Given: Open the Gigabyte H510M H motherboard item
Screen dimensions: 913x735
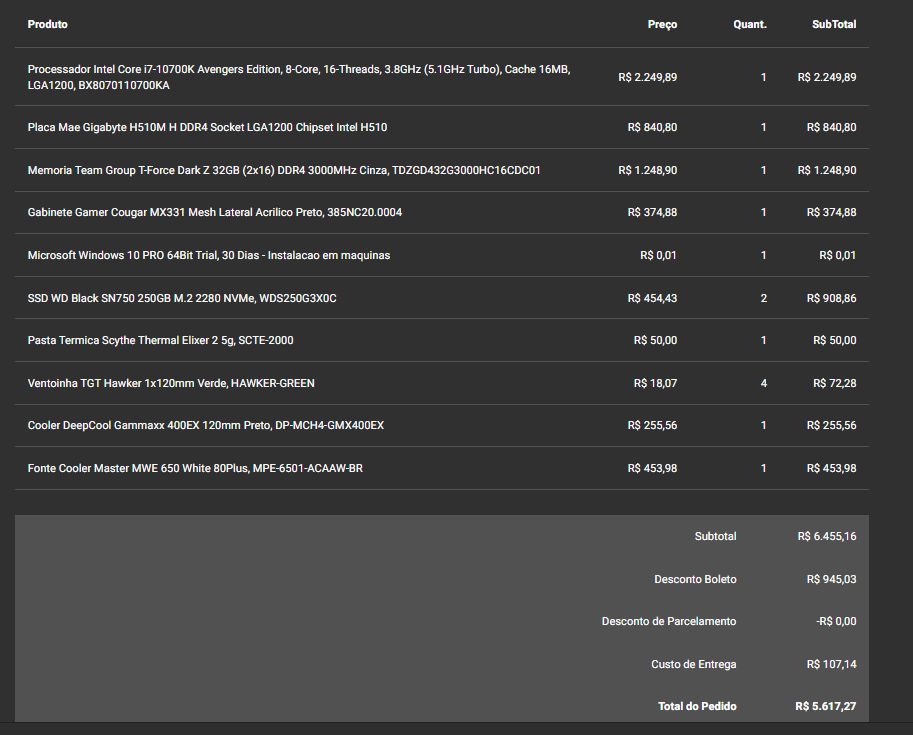Looking at the screenshot, I should tap(207, 127).
